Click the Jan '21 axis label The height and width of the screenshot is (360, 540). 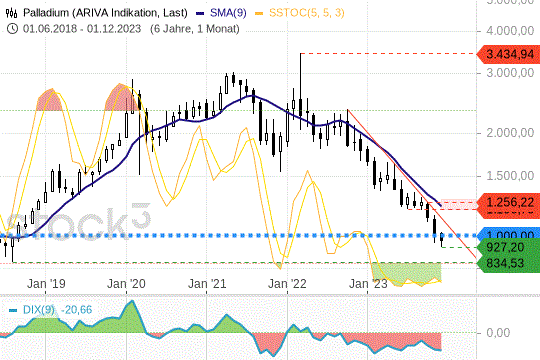(207, 284)
